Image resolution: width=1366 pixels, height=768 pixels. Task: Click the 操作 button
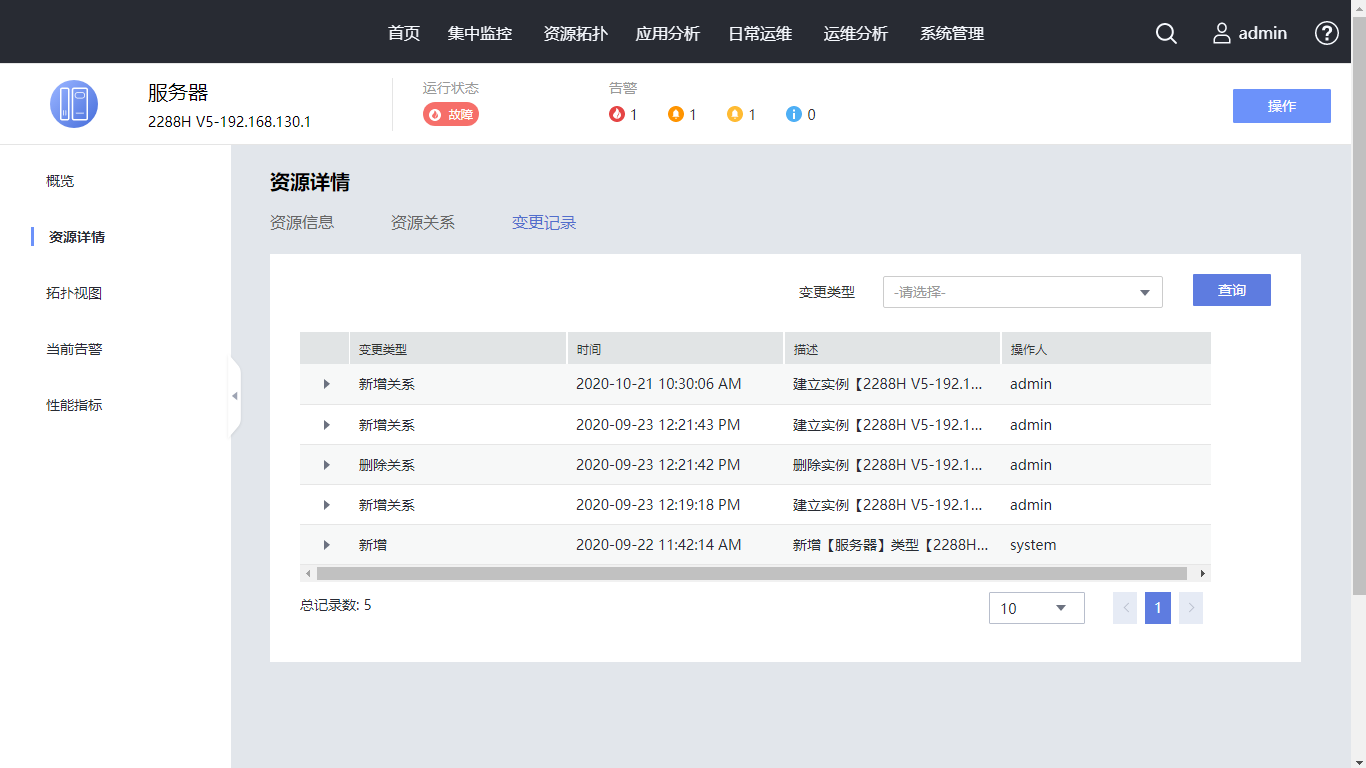[1281, 106]
